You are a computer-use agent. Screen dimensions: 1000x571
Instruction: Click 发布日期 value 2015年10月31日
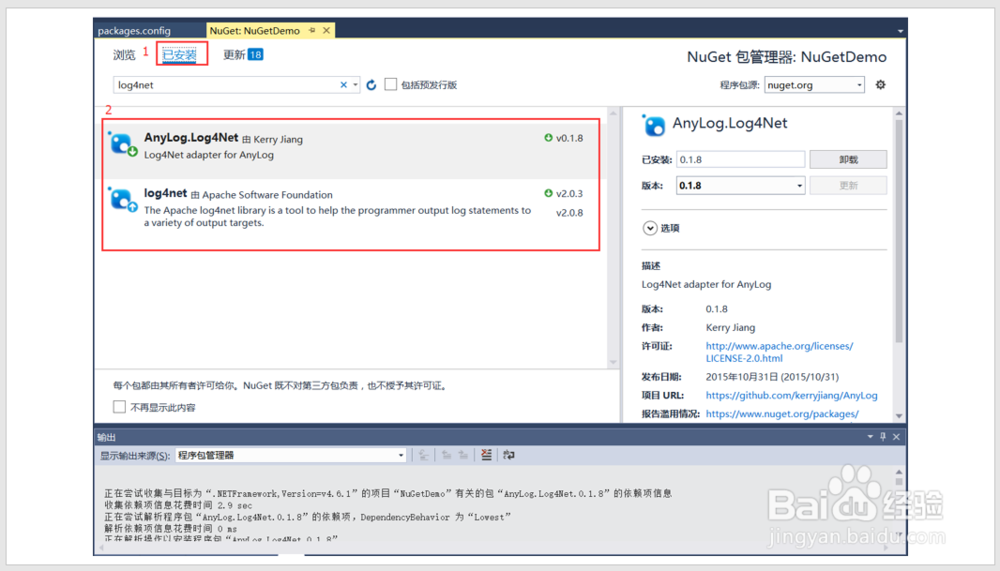pyautogui.click(x=772, y=377)
